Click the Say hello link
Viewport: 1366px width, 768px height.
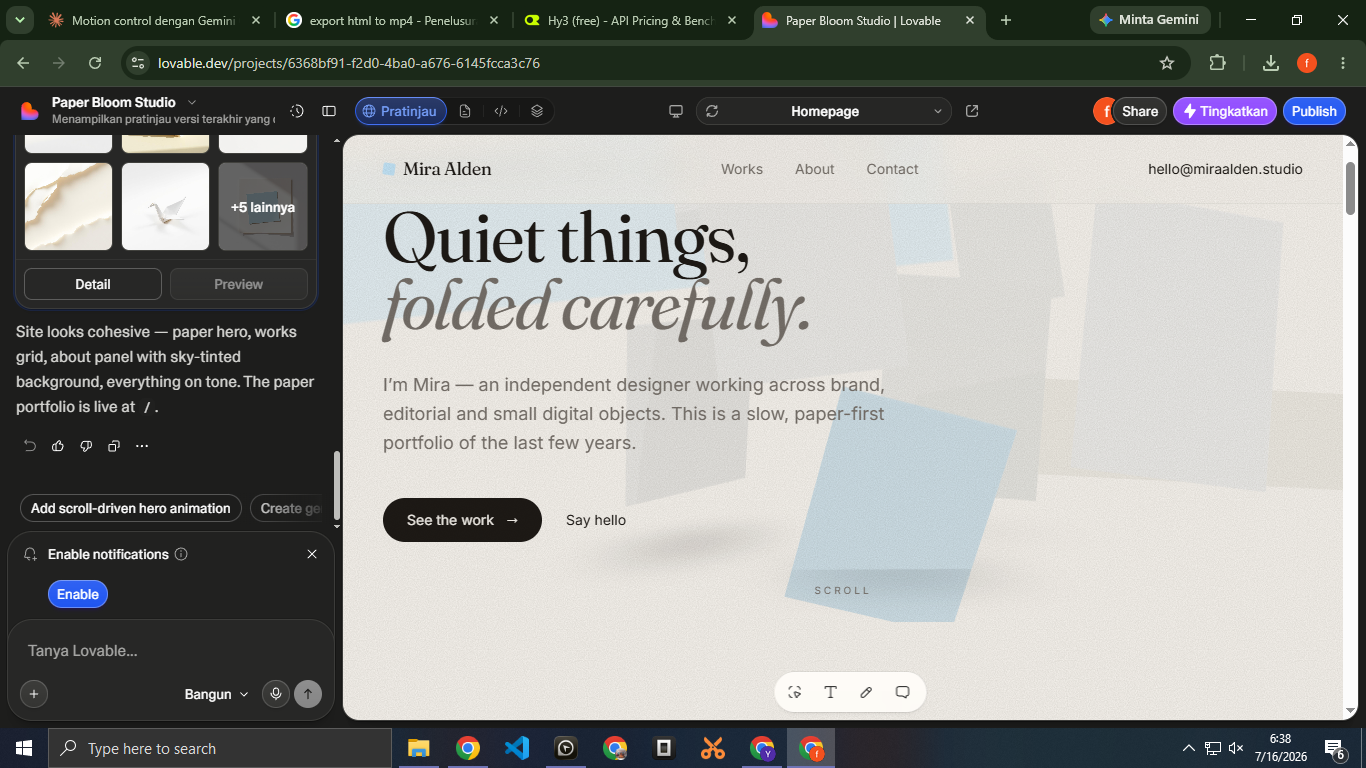pyautogui.click(x=596, y=520)
